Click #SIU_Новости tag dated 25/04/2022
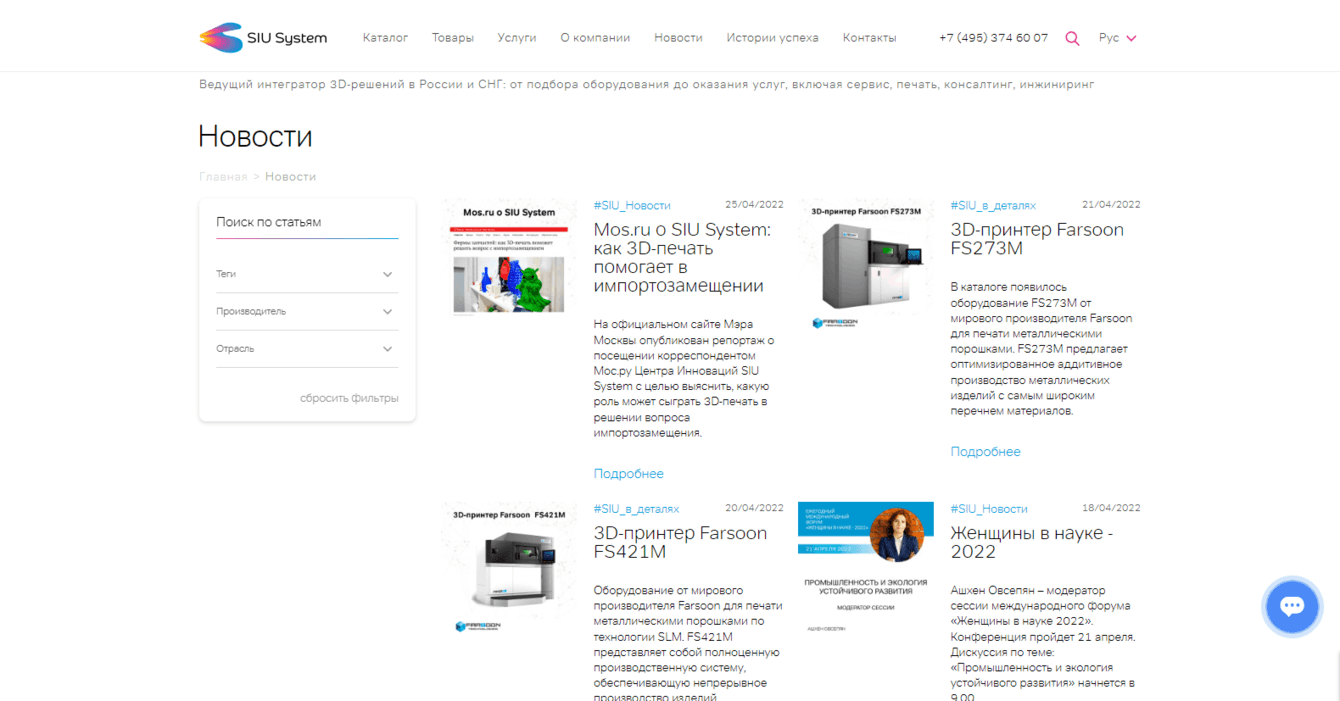This screenshot has width=1340, height=701. (632, 205)
